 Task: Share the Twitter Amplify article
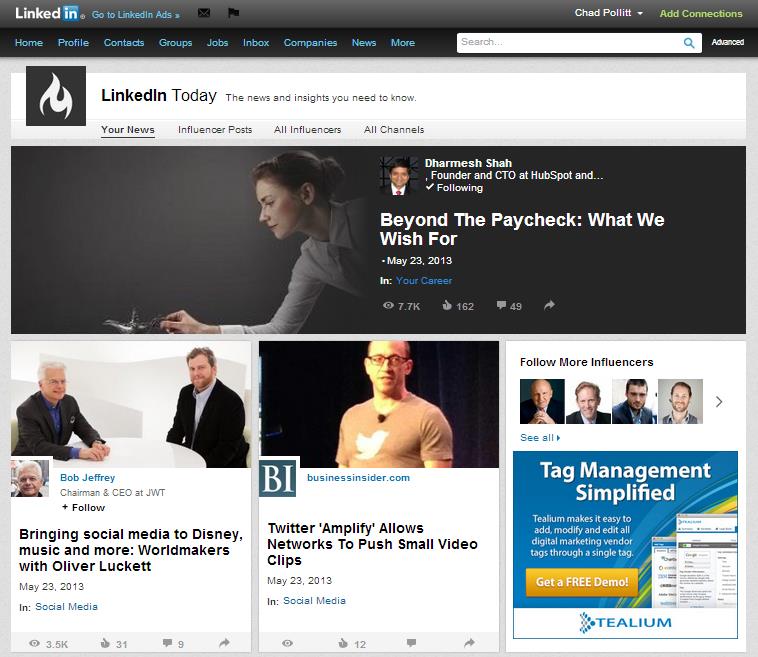(x=469, y=643)
